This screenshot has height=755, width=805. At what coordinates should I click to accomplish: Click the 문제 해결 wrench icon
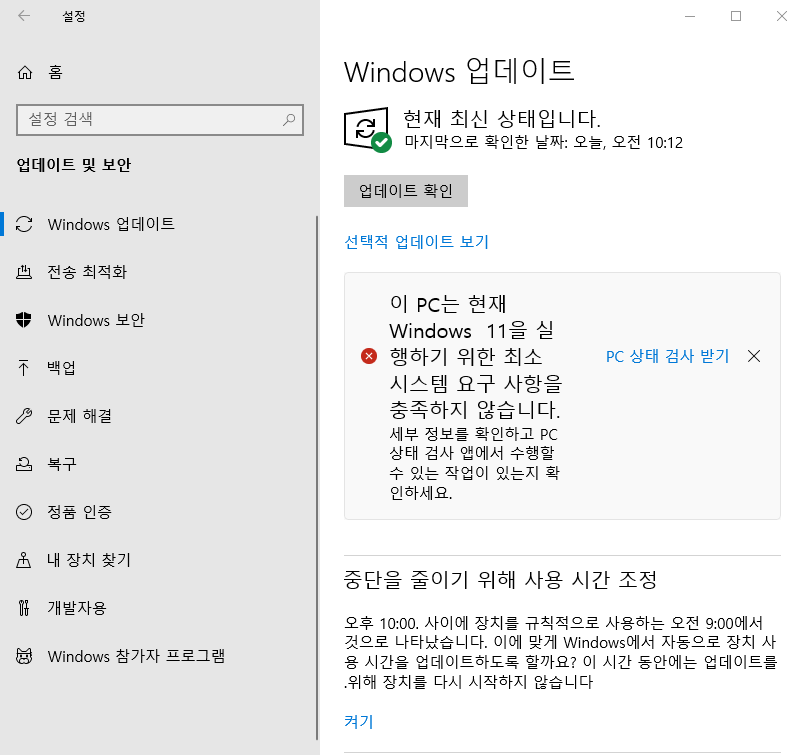pyautogui.click(x=26, y=416)
